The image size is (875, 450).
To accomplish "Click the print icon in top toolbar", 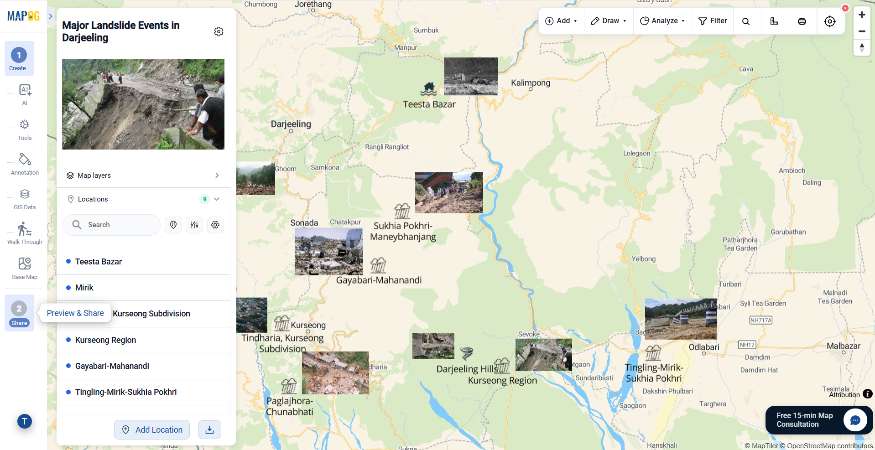I will (801, 21).
